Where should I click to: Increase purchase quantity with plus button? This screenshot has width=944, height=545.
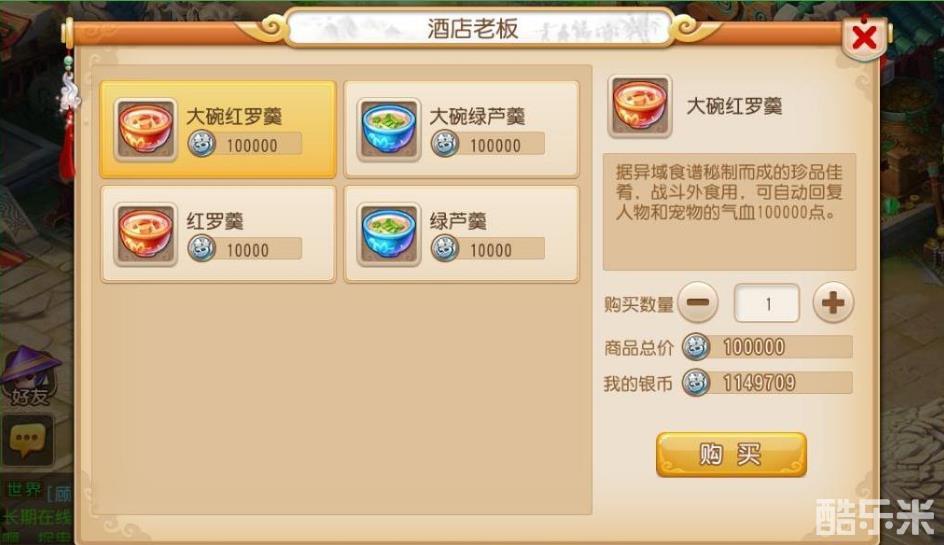click(x=833, y=302)
